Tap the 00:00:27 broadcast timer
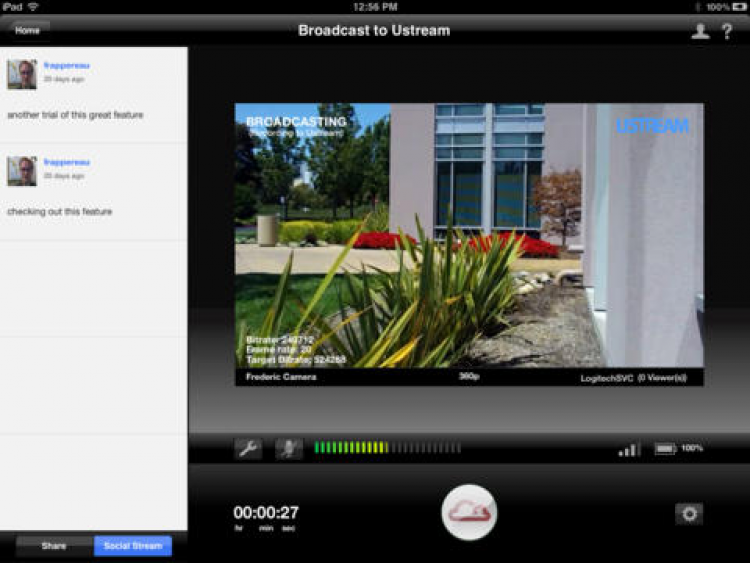 click(x=266, y=513)
